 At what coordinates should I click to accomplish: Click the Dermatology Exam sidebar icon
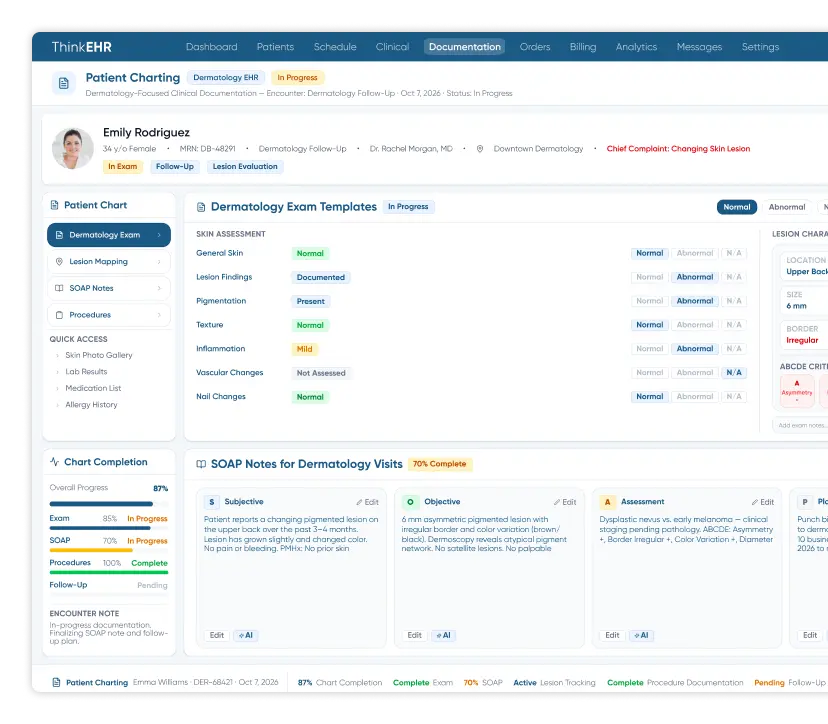(59, 235)
